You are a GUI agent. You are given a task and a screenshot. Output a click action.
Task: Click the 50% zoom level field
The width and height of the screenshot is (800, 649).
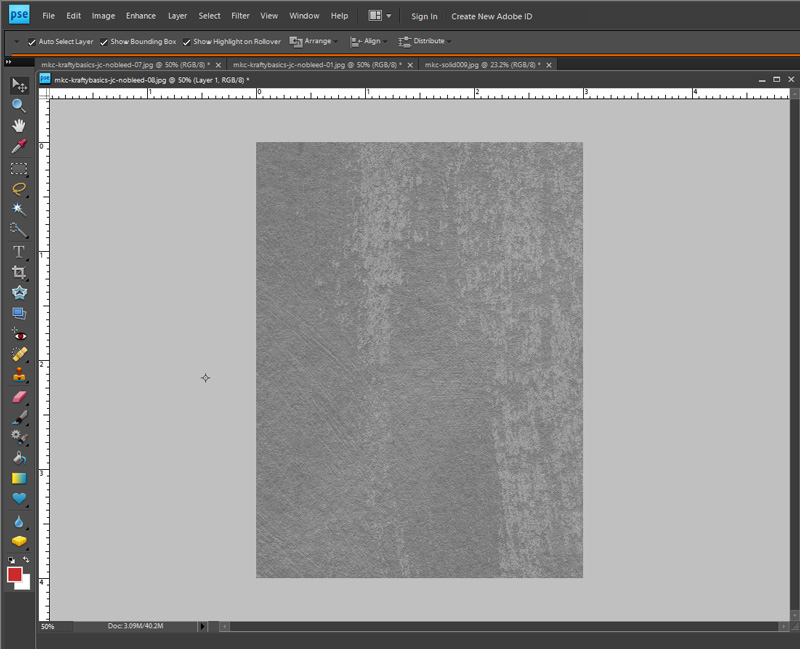[x=56, y=627]
